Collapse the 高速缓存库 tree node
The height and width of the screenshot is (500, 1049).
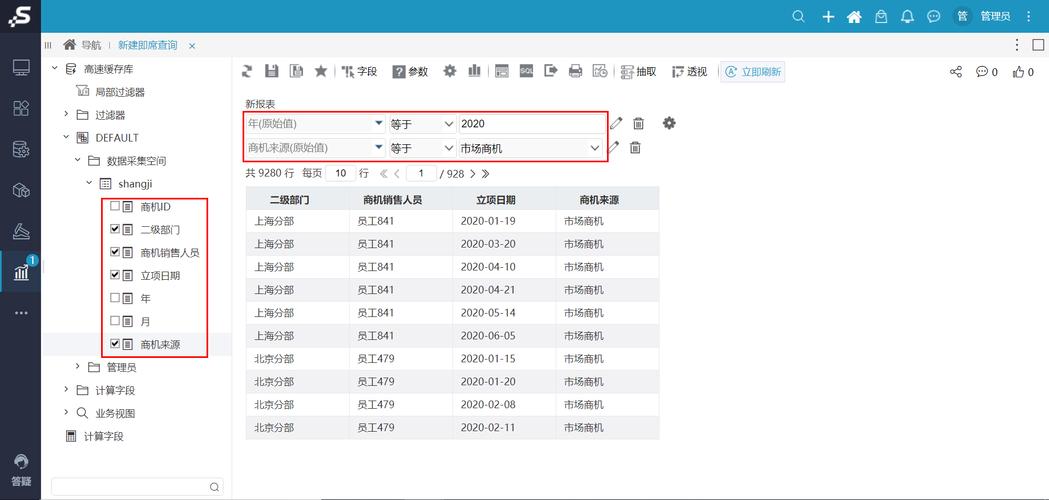tap(54, 68)
